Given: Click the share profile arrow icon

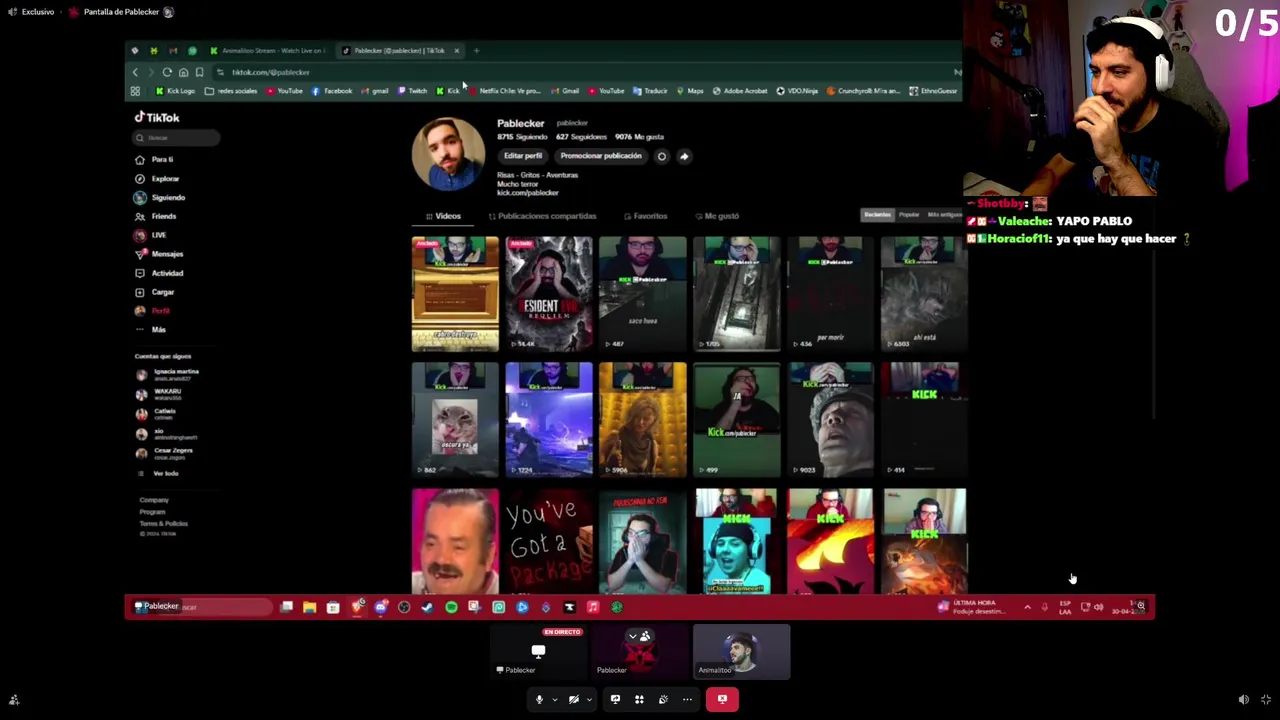Looking at the screenshot, I should coord(684,156).
